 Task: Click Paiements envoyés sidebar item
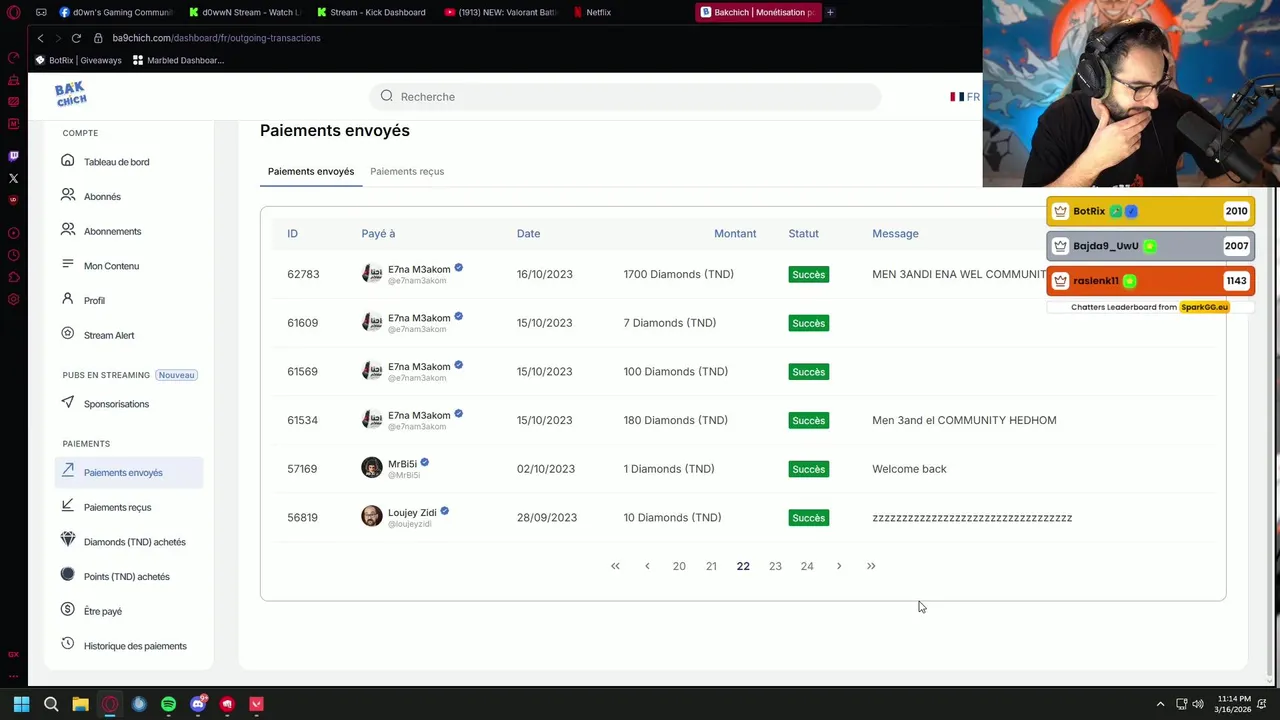(x=129, y=473)
